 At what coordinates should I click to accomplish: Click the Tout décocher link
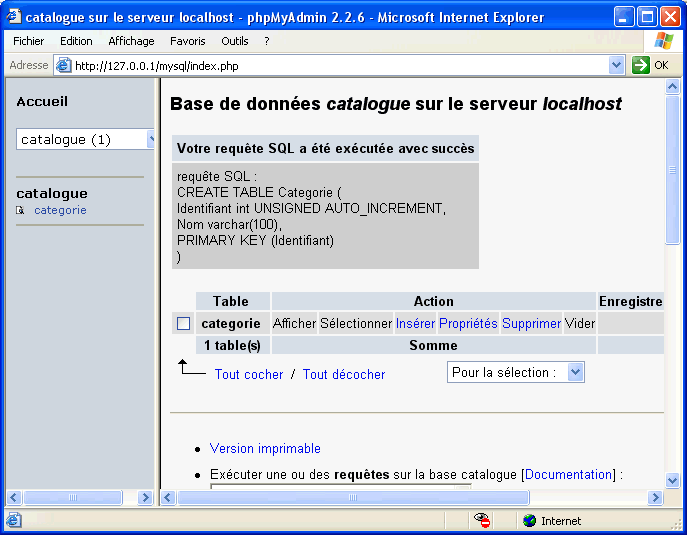click(344, 375)
